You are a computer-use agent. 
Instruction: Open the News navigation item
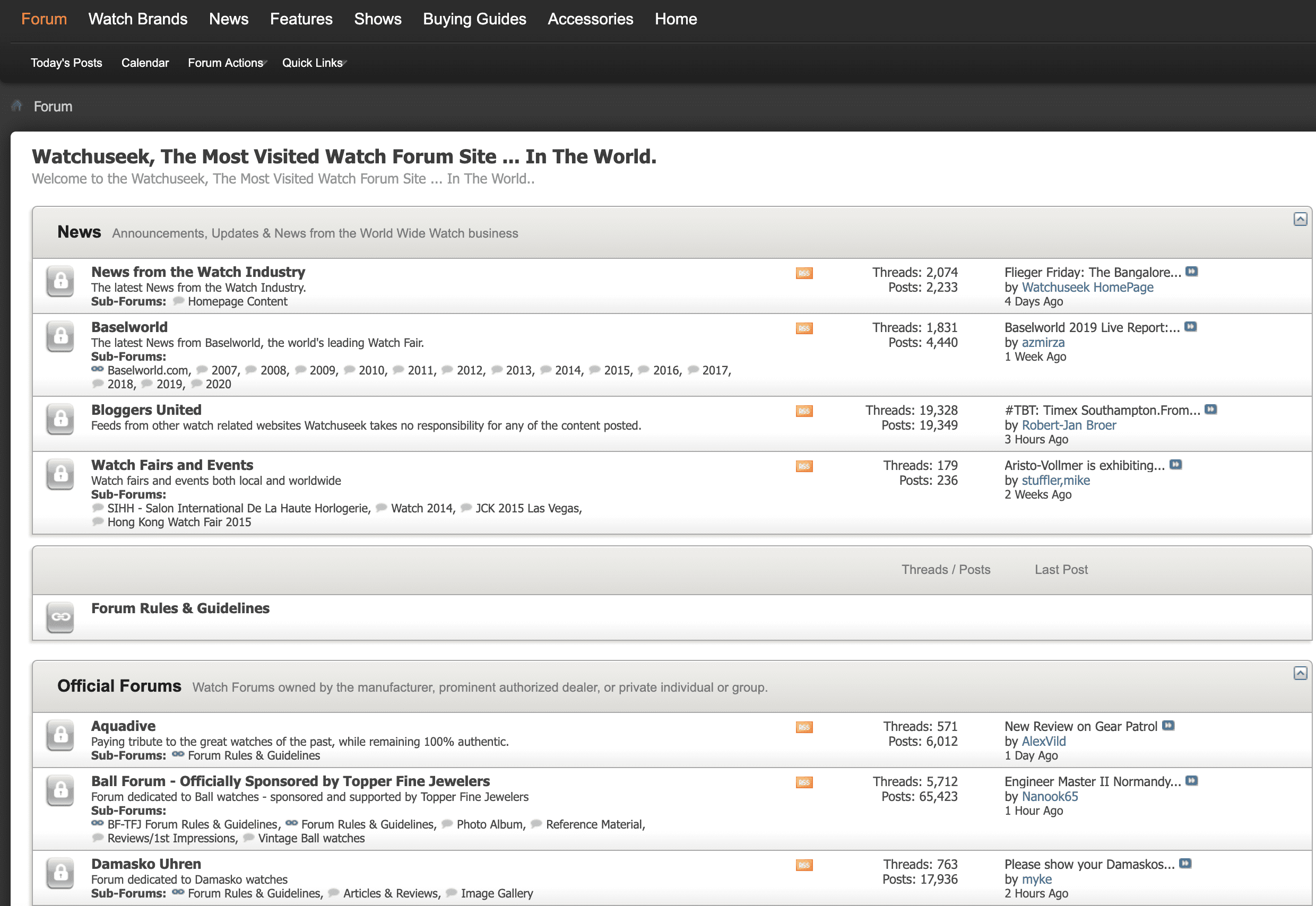tap(229, 19)
